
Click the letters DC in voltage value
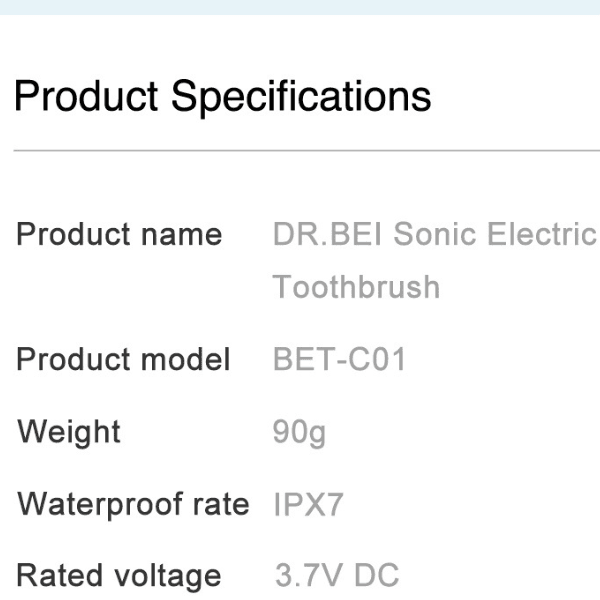pyautogui.click(x=376, y=576)
